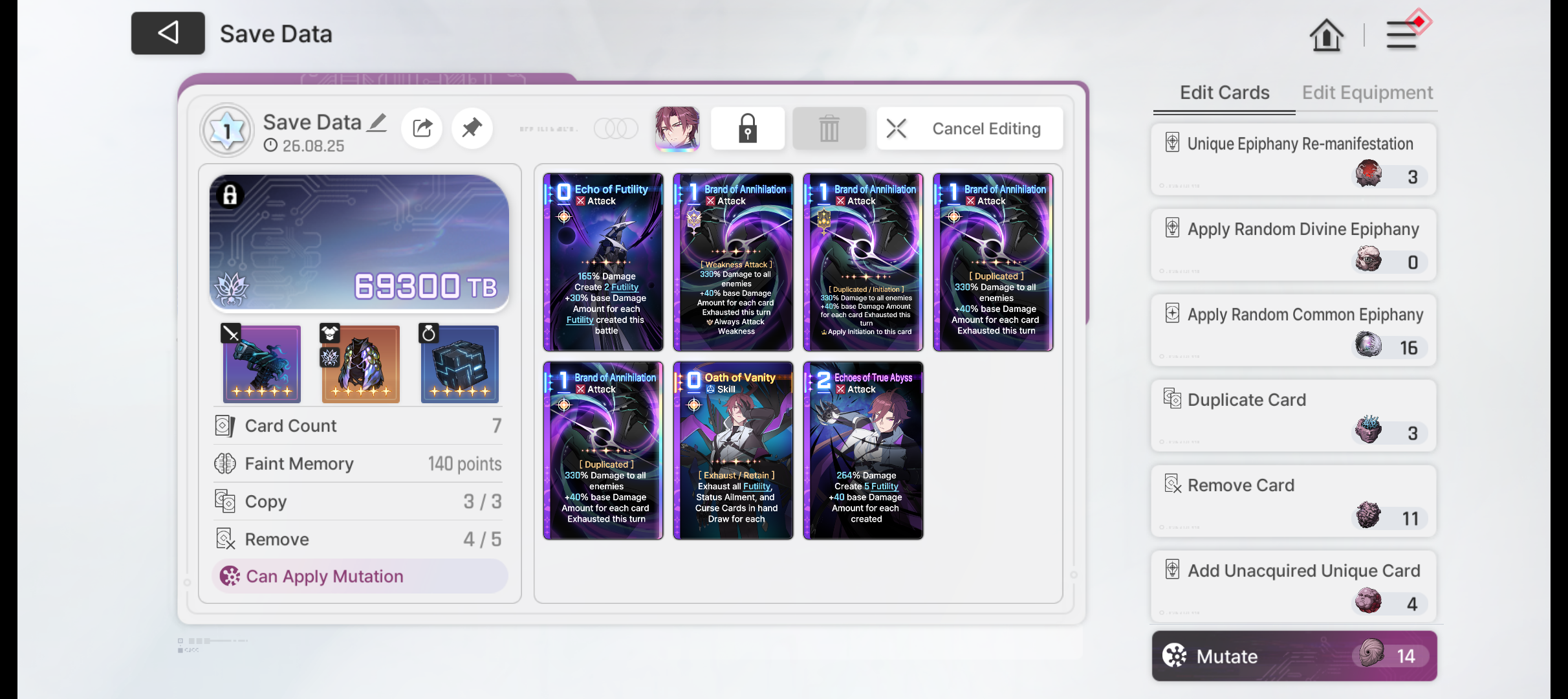Switch to the Edit Equipment tab
This screenshot has height=699, width=1568.
tap(1367, 93)
